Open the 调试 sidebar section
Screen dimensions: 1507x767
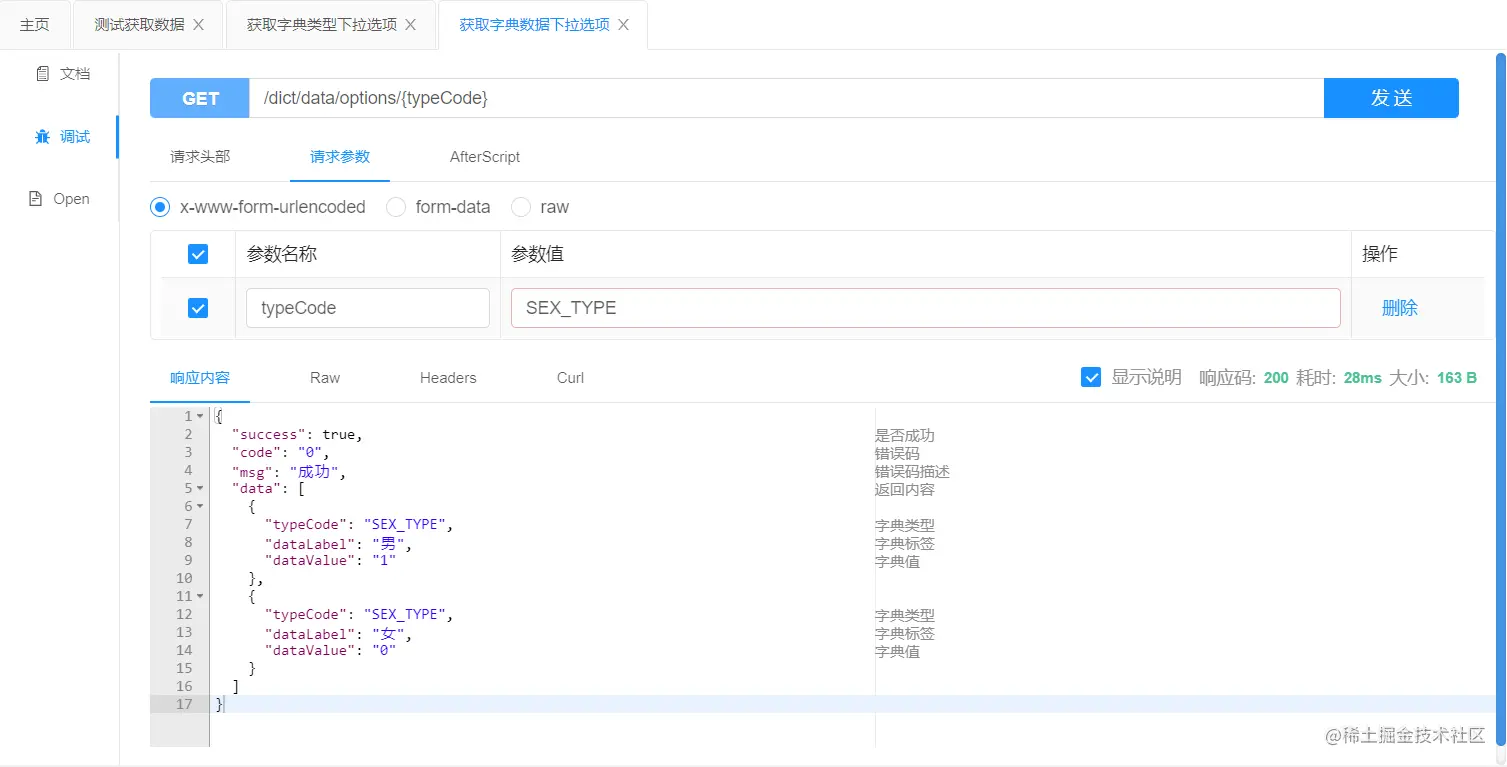point(60,137)
